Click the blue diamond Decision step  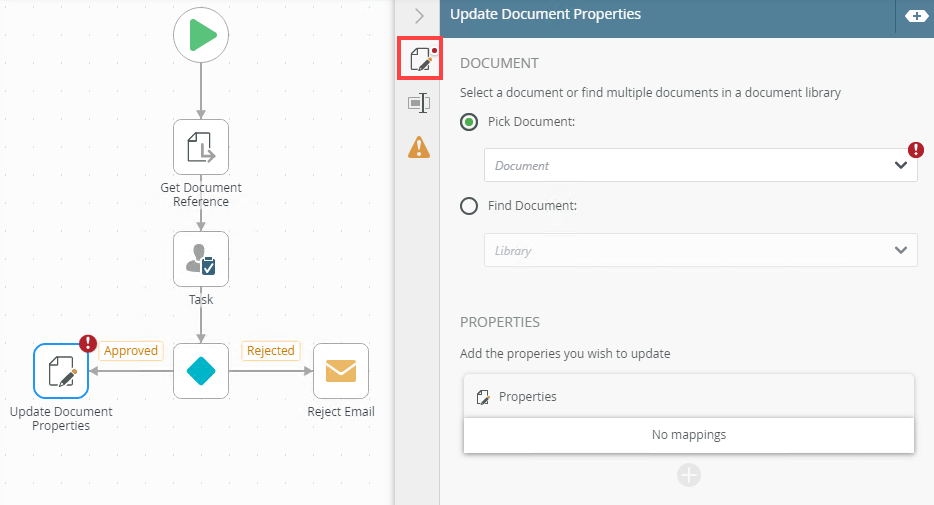pyautogui.click(x=201, y=371)
